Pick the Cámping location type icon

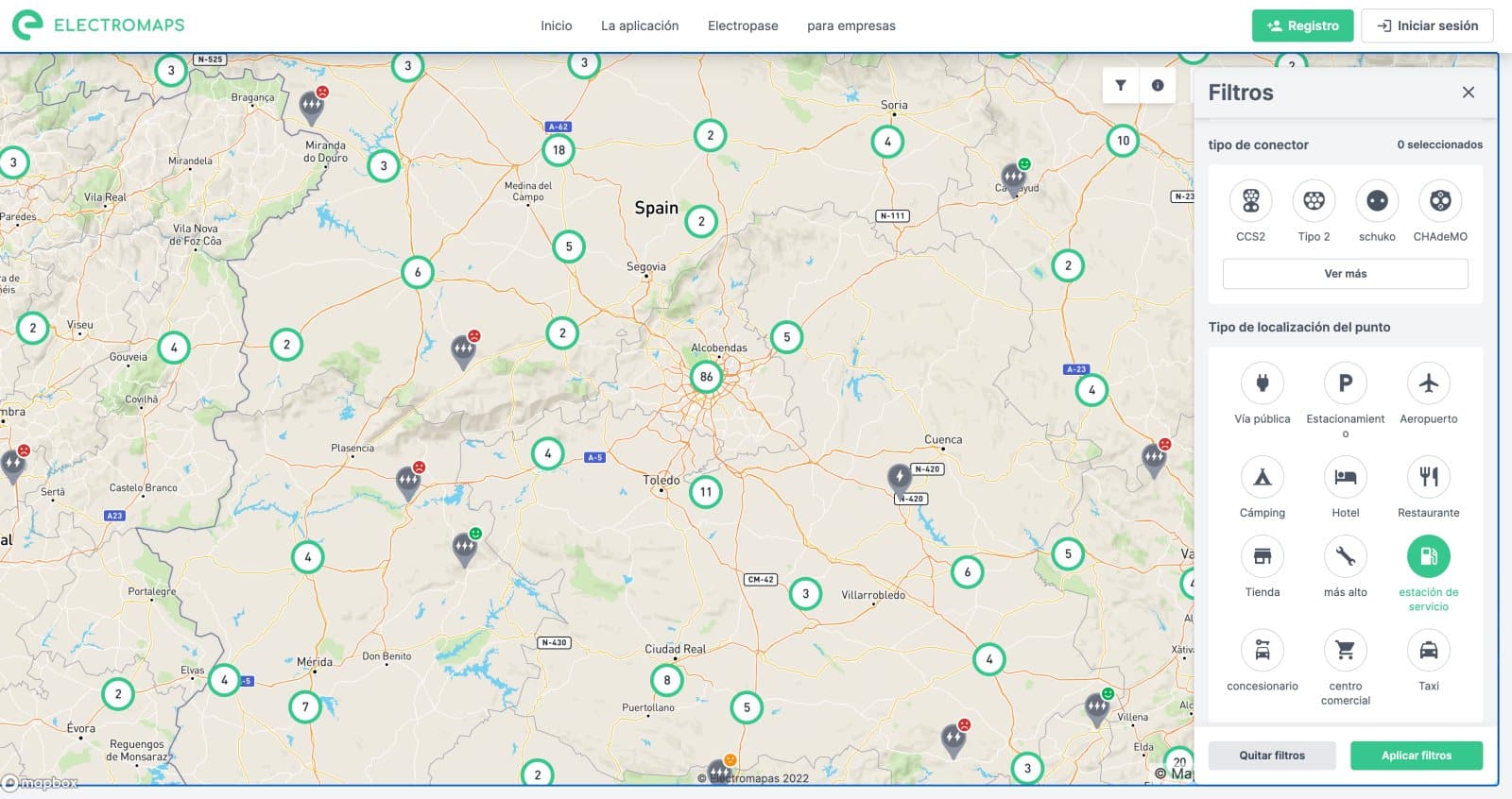coord(1262,477)
